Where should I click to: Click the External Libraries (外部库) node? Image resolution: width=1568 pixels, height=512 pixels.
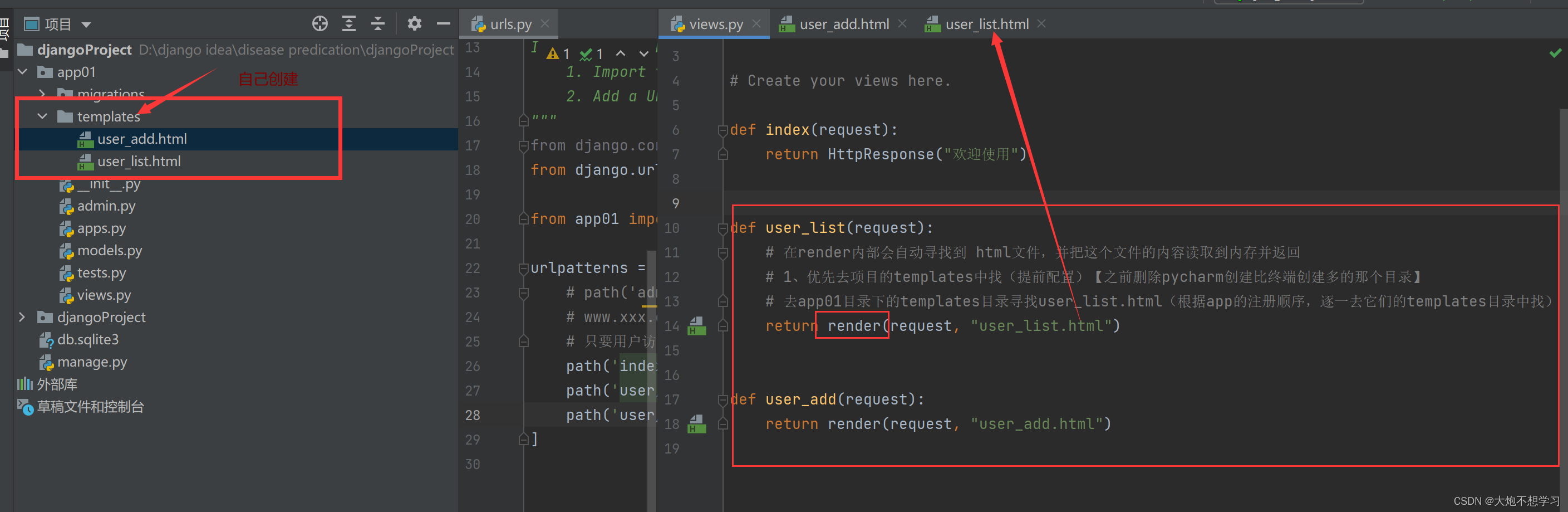pyautogui.click(x=57, y=384)
